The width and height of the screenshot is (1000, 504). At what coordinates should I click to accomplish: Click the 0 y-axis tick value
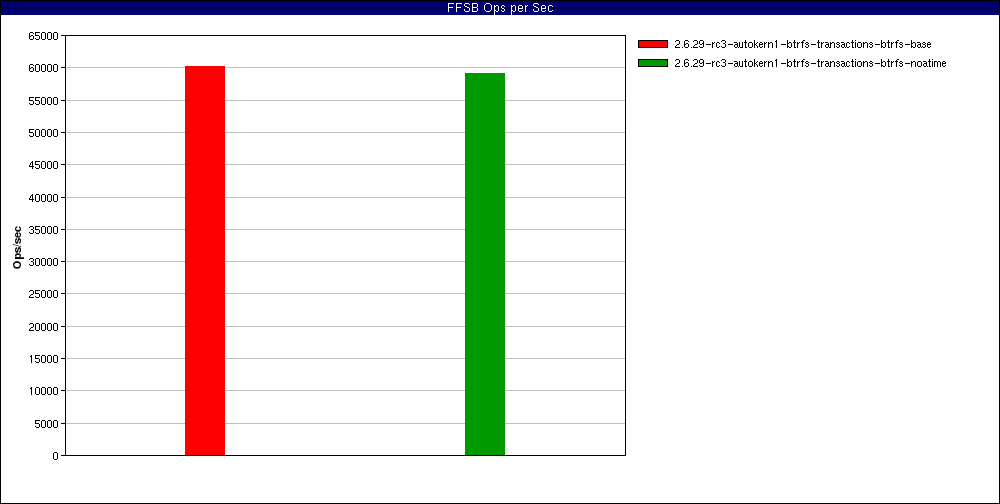click(56, 456)
